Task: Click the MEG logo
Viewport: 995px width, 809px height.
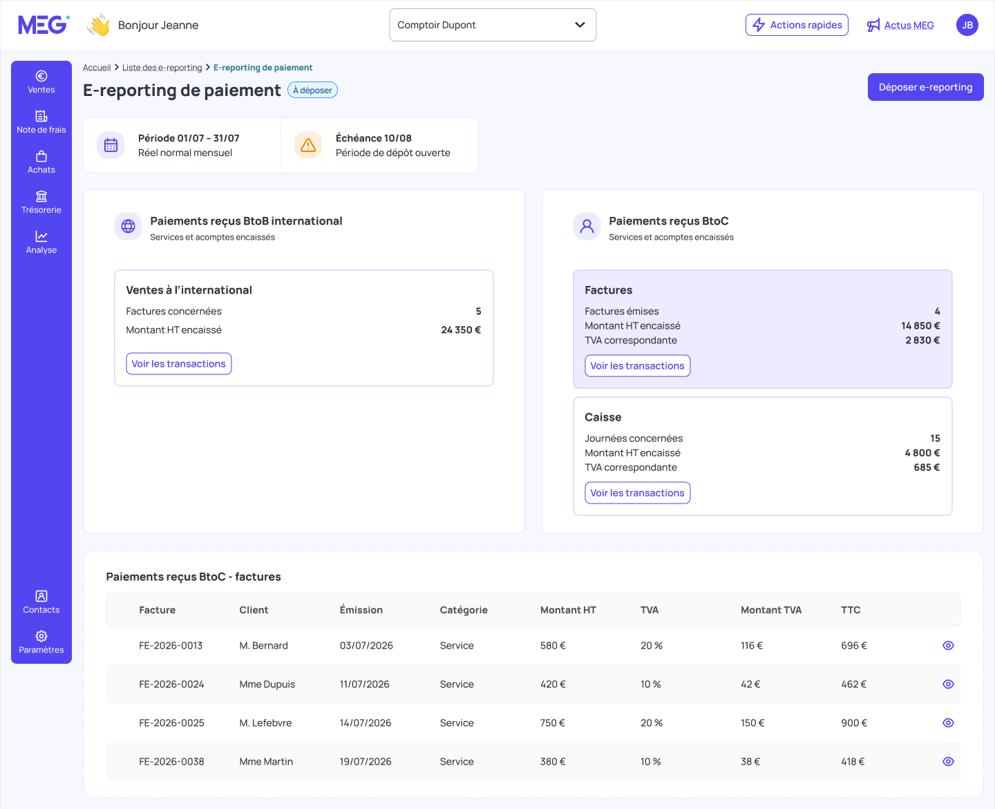Action: coord(44,25)
